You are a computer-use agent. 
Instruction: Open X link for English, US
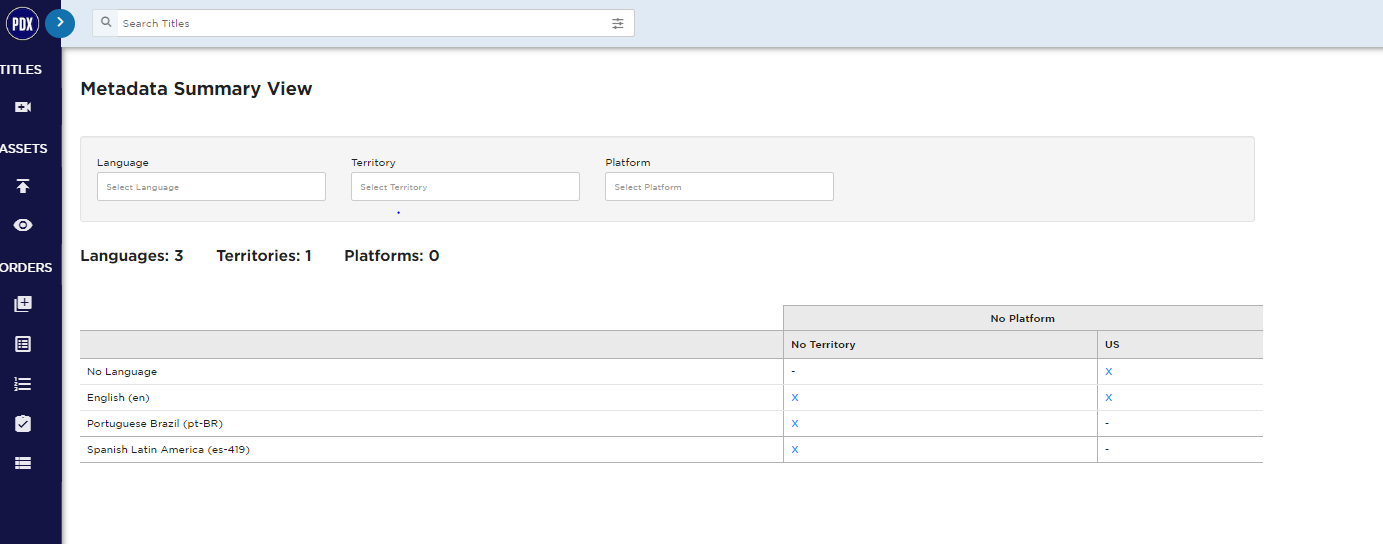[x=1109, y=398]
